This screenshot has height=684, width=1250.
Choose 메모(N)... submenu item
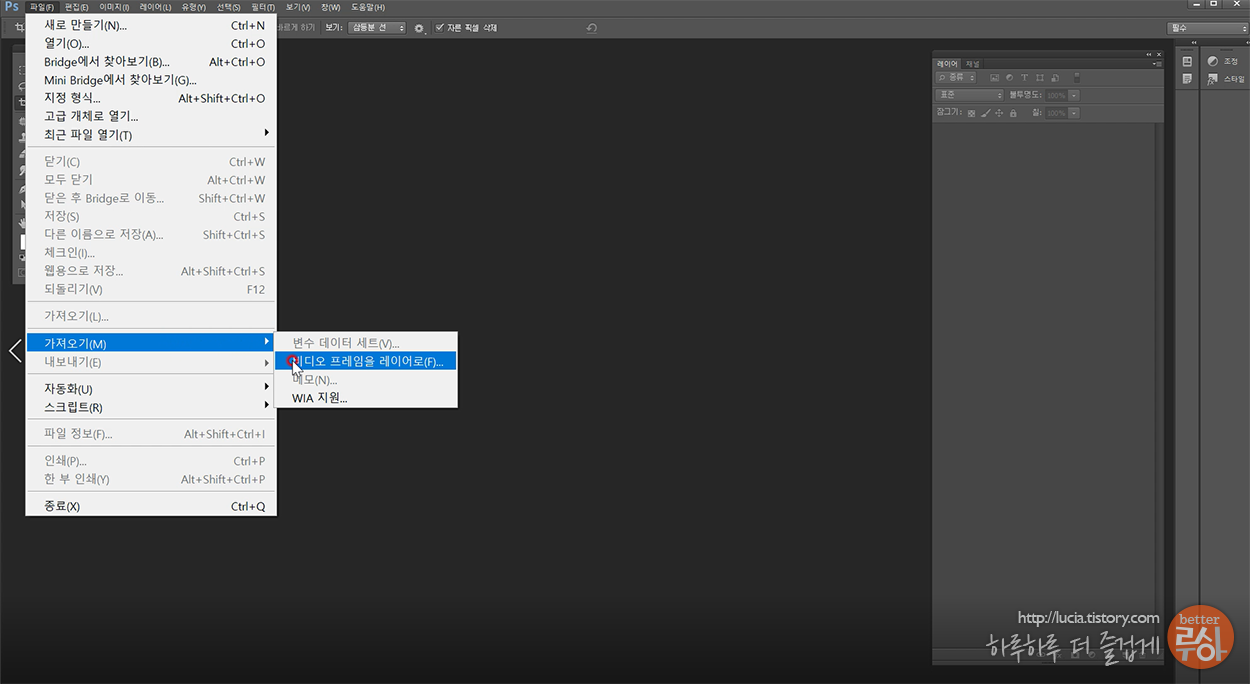tap(367, 379)
